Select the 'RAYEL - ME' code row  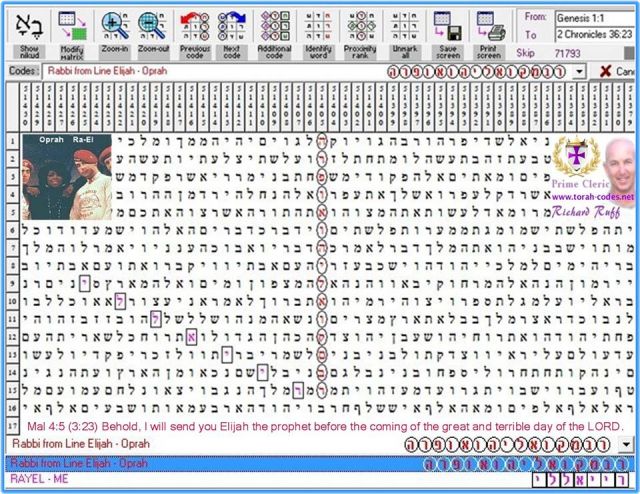point(320,479)
